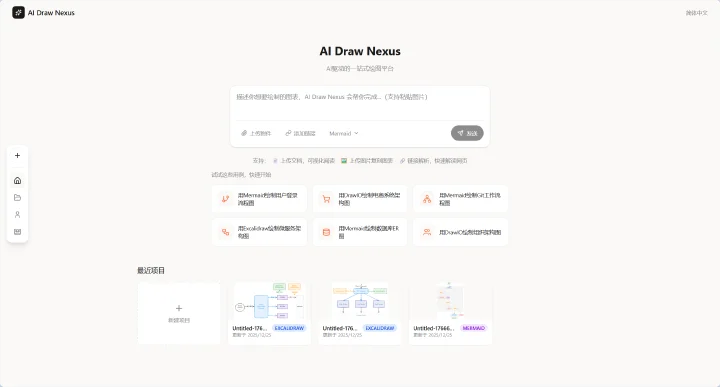Open Excalidraw project thumbnail beside new-project card
The height and width of the screenshot is (387, 720).
coord(270,301)
